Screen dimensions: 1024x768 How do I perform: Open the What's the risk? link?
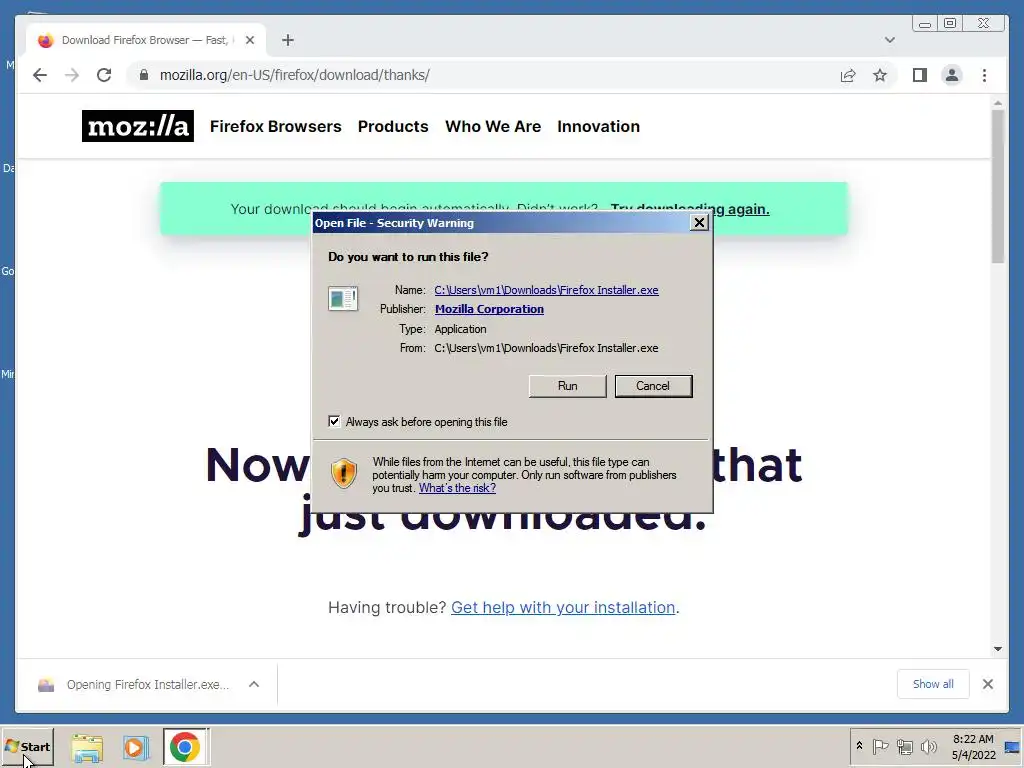(457, 488)
